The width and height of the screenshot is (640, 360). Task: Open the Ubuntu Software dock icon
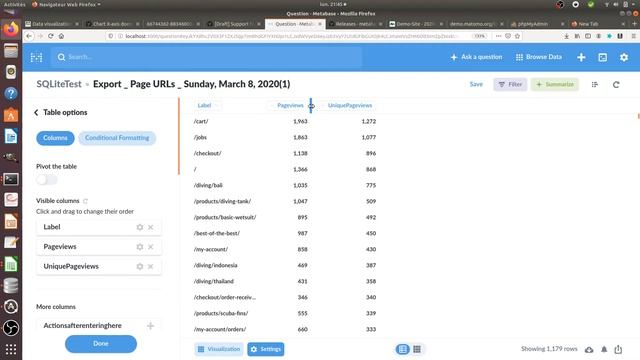tap(11, 115)
